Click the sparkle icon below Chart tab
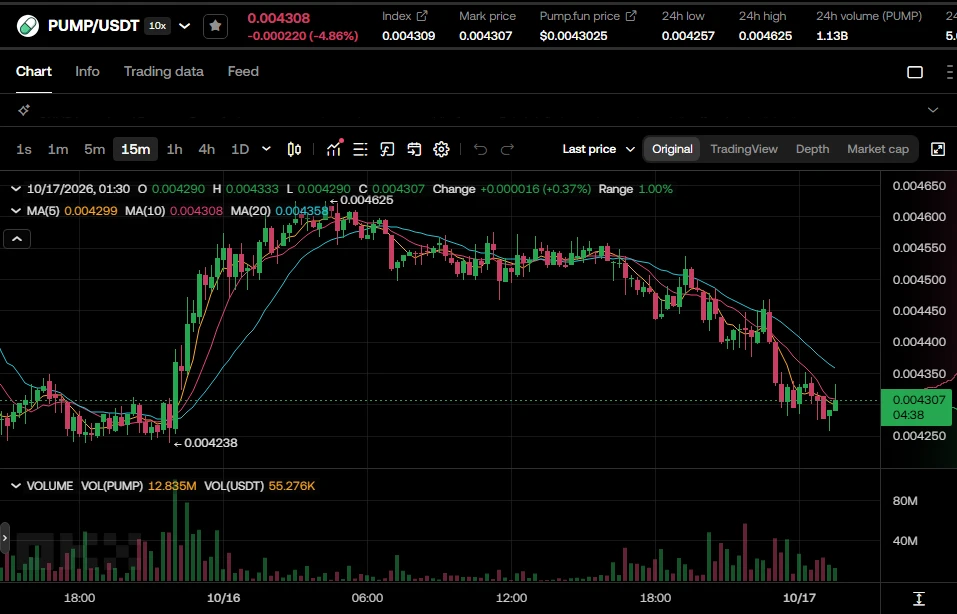 coord(24,110)
